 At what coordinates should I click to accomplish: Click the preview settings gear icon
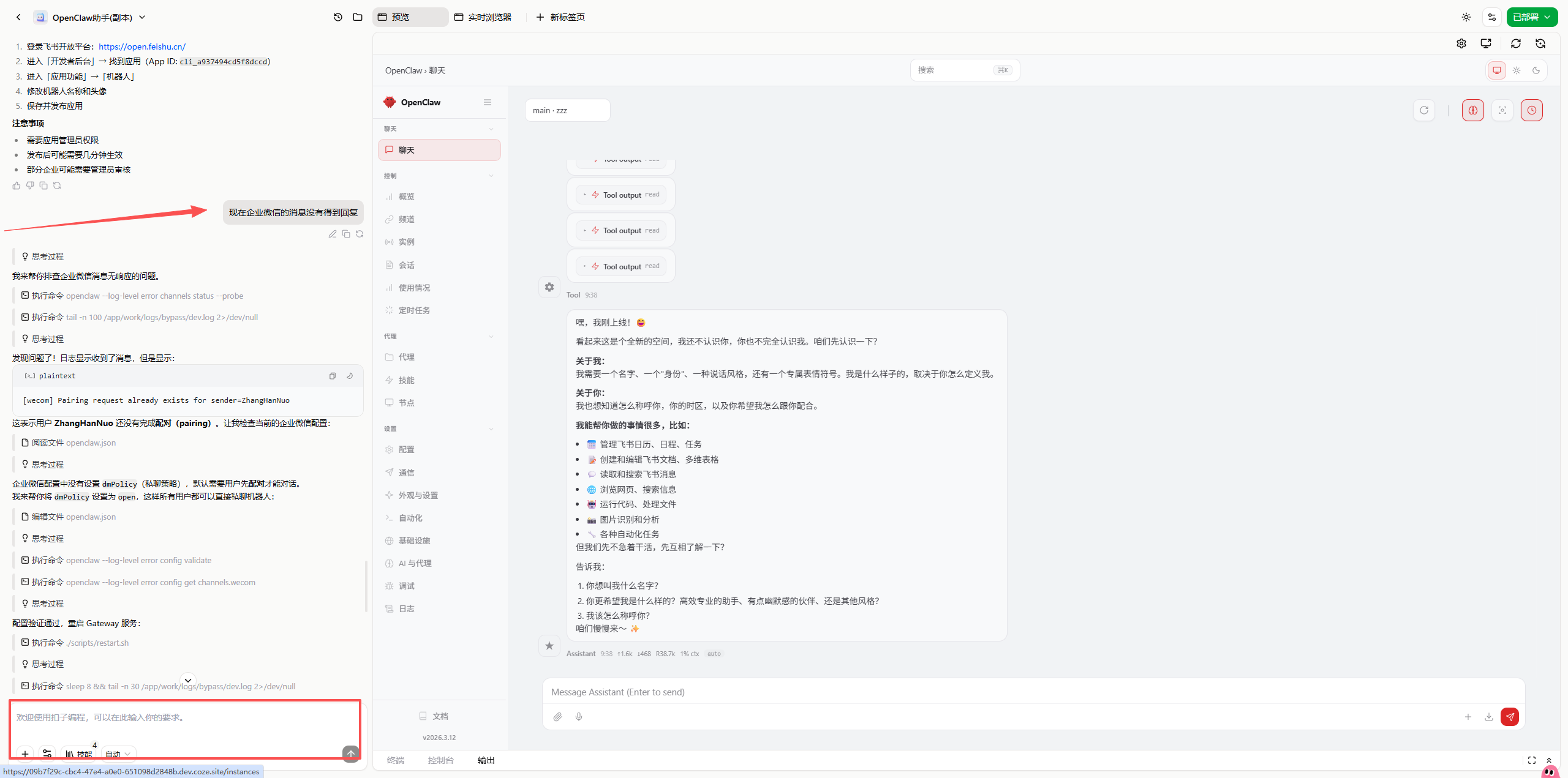1461,43
